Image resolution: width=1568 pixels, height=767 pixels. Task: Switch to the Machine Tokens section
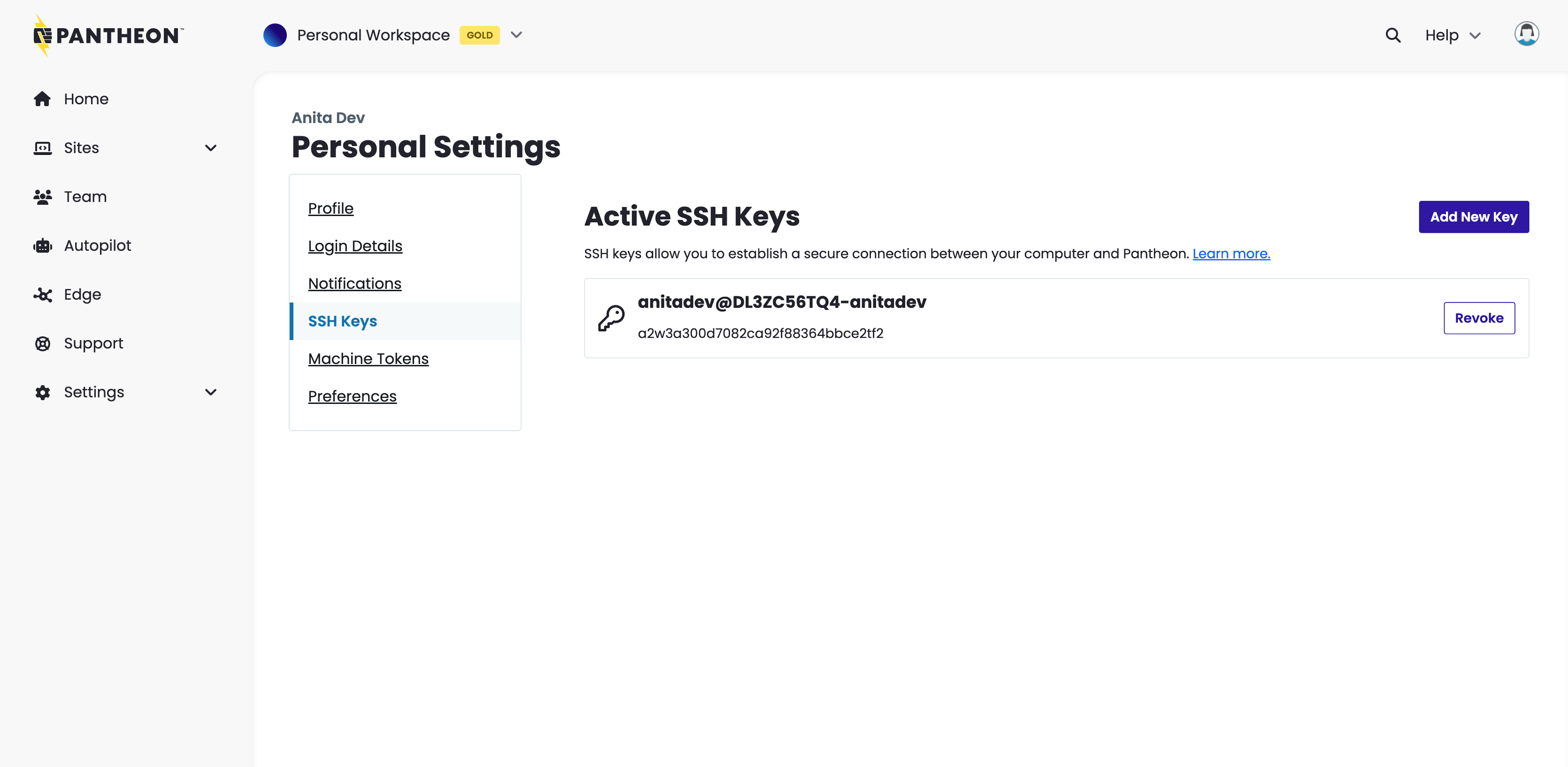coord(368,358)
